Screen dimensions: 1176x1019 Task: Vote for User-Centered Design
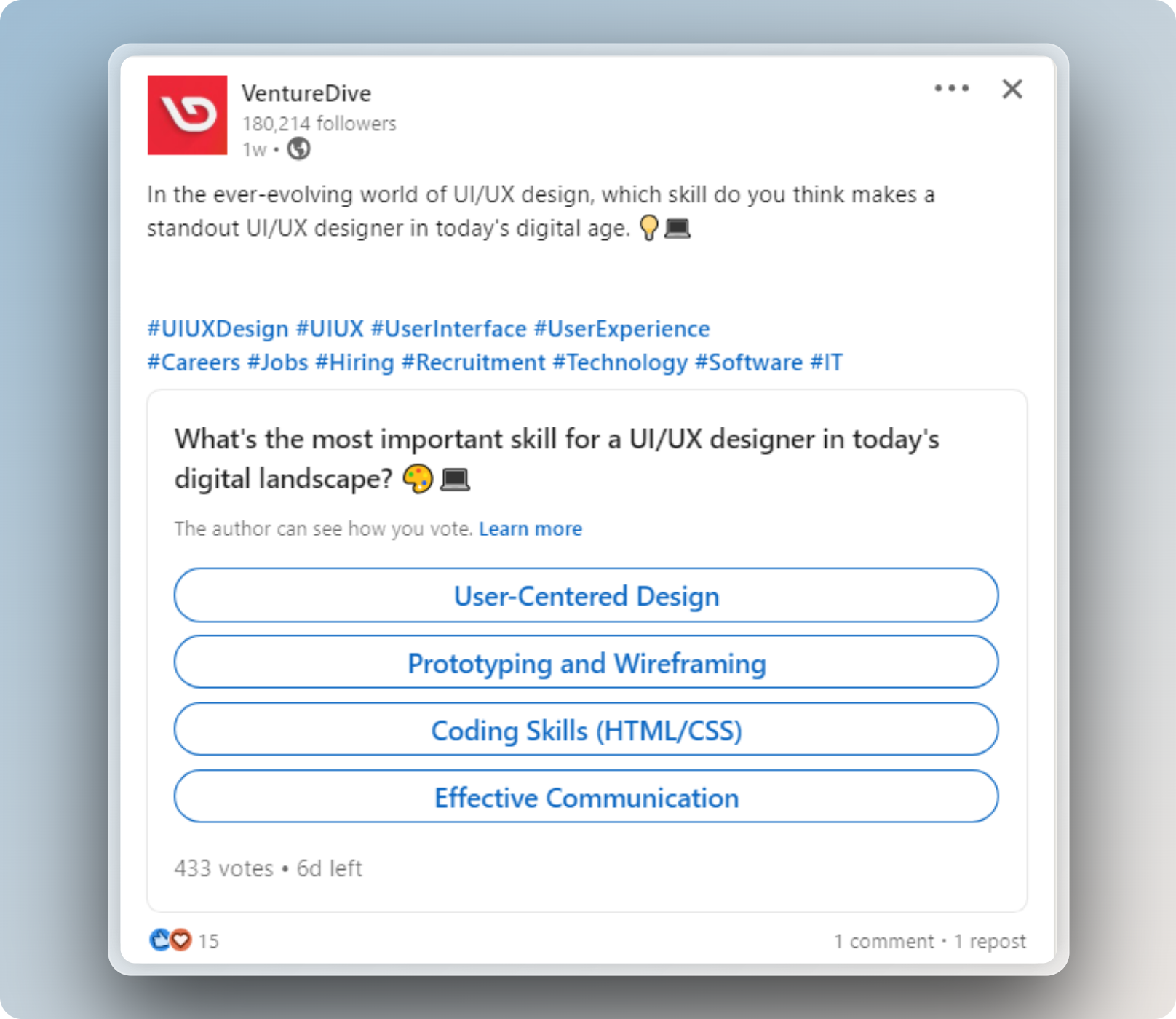pos(586,595)
